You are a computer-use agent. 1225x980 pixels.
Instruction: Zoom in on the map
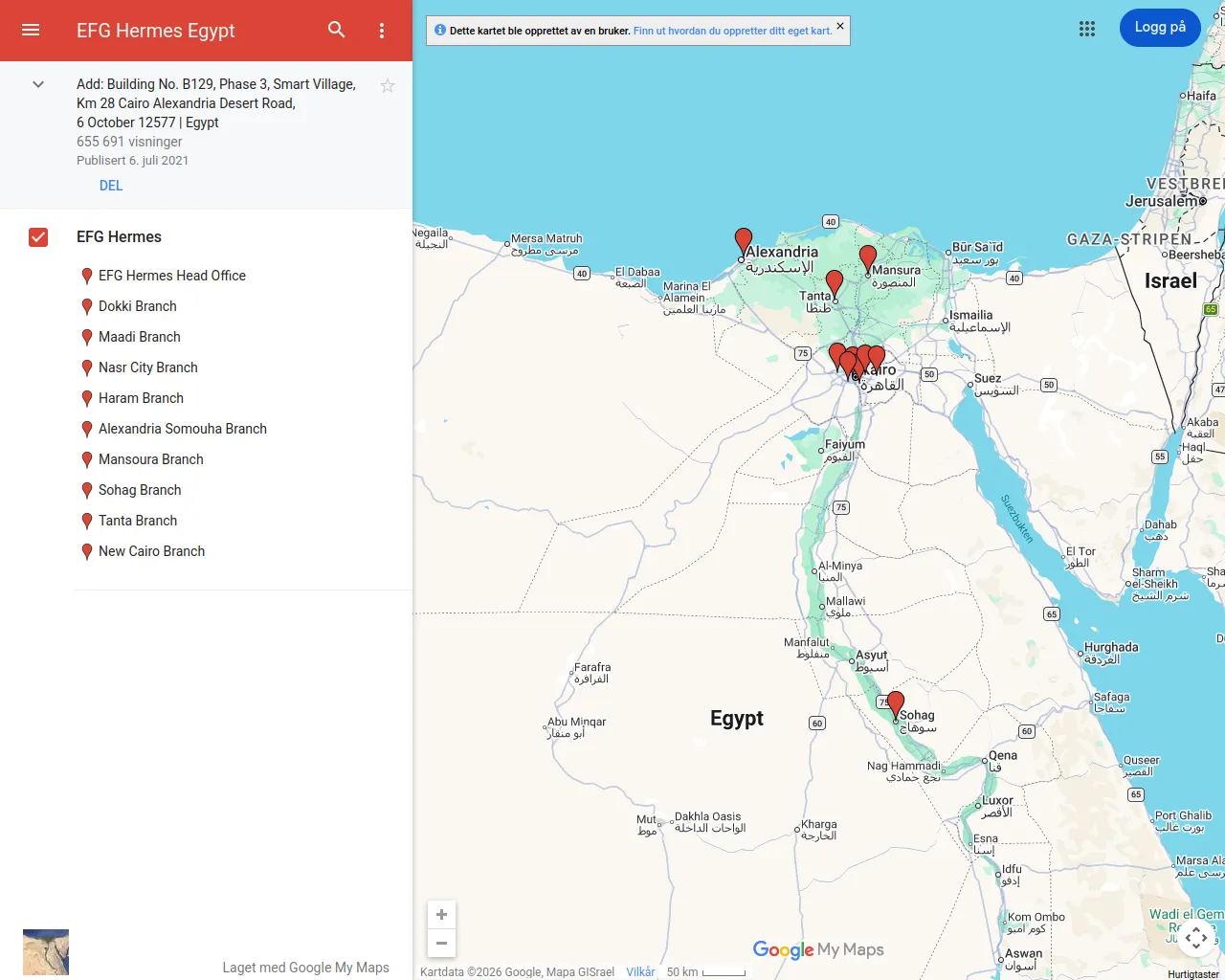click(441, 915)
